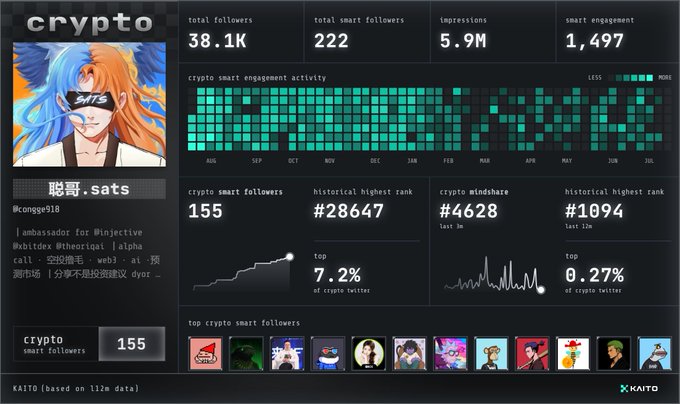680x404 pixels.
Task: Open the green-haired swordsman avatar
Action: click(614, 354)
